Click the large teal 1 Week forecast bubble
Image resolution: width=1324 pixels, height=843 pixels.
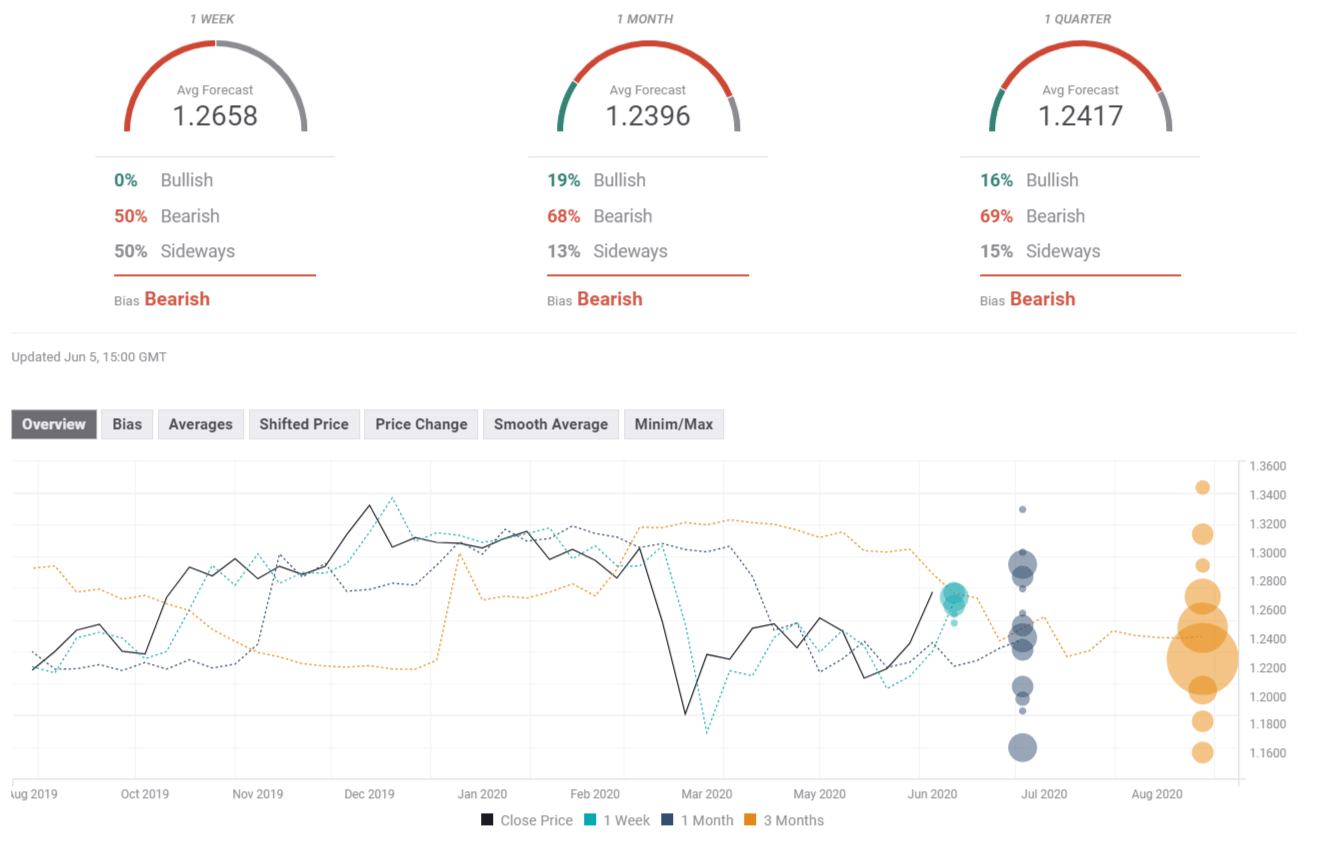coord(954,597)
